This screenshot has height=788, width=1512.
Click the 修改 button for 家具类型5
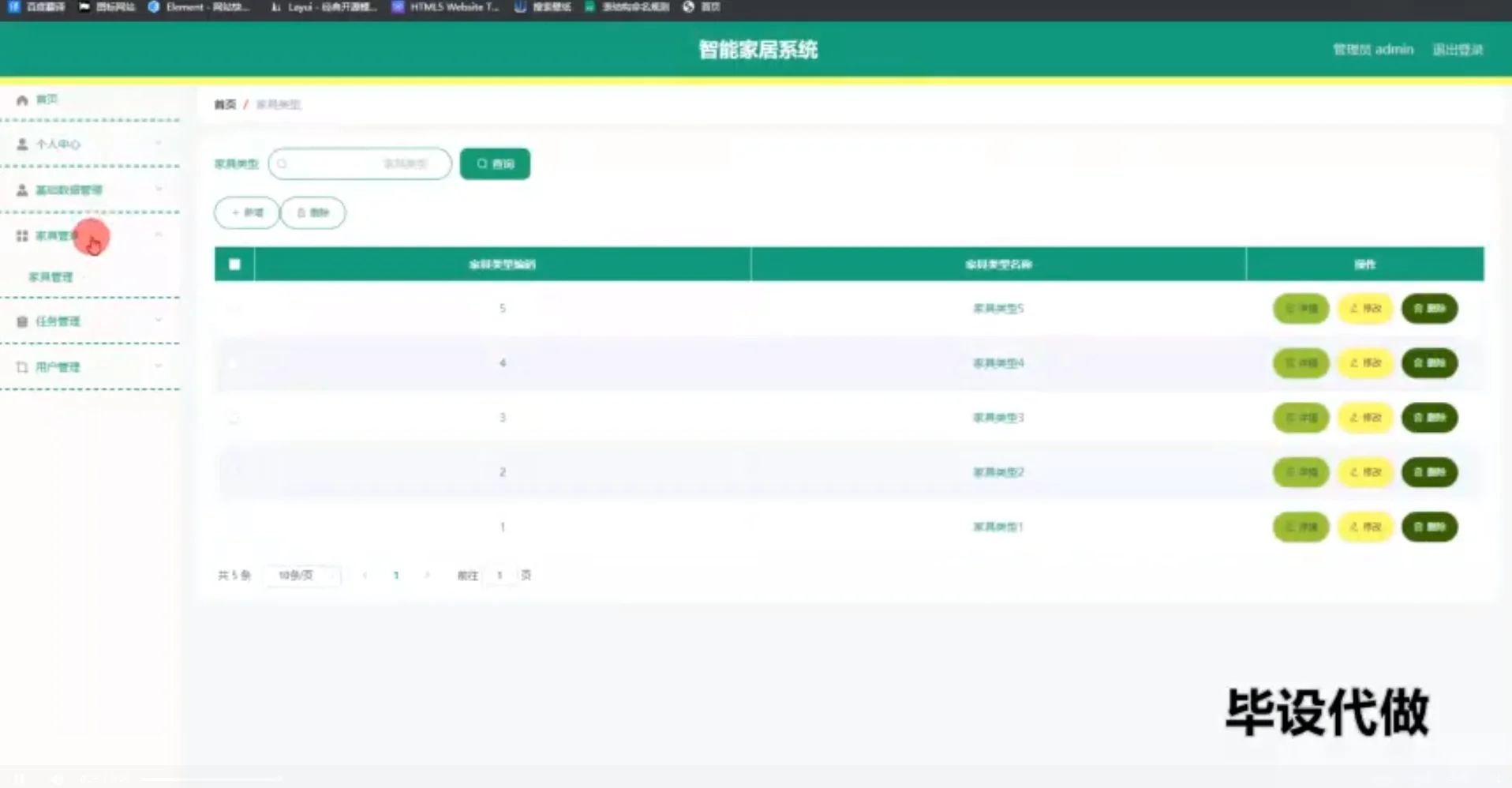[1364, 309]
